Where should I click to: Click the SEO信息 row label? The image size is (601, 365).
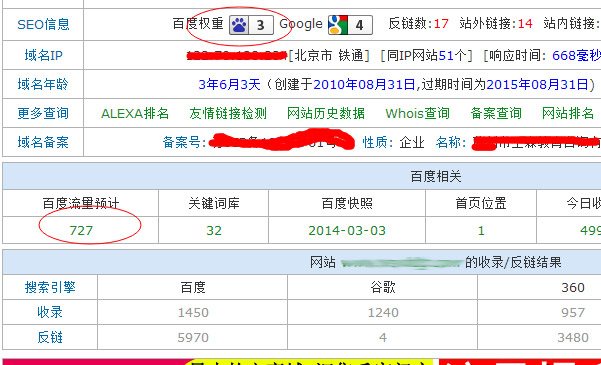coord(43,25)
